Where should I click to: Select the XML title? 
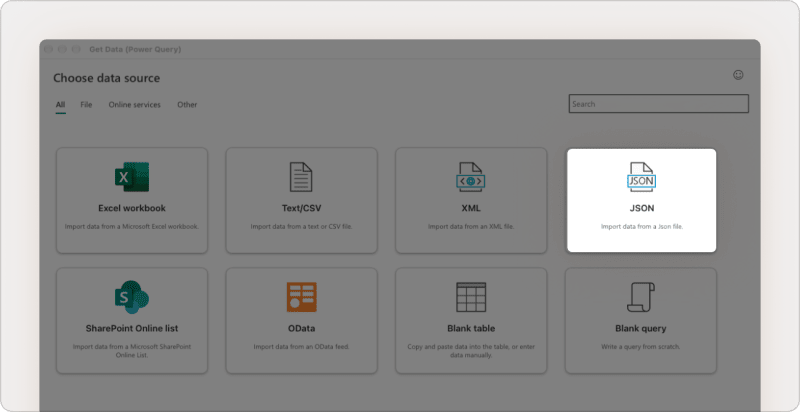(470, 208)
